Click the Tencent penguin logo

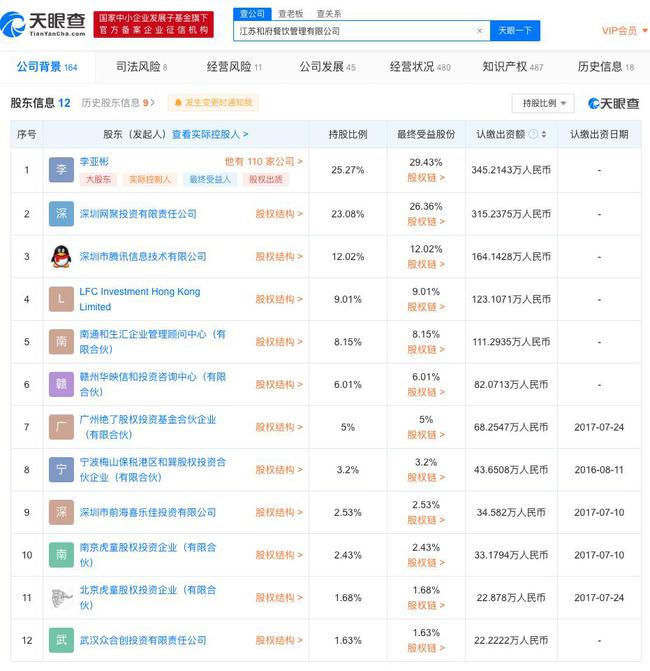pyautogui.click(x=61, y=256)
